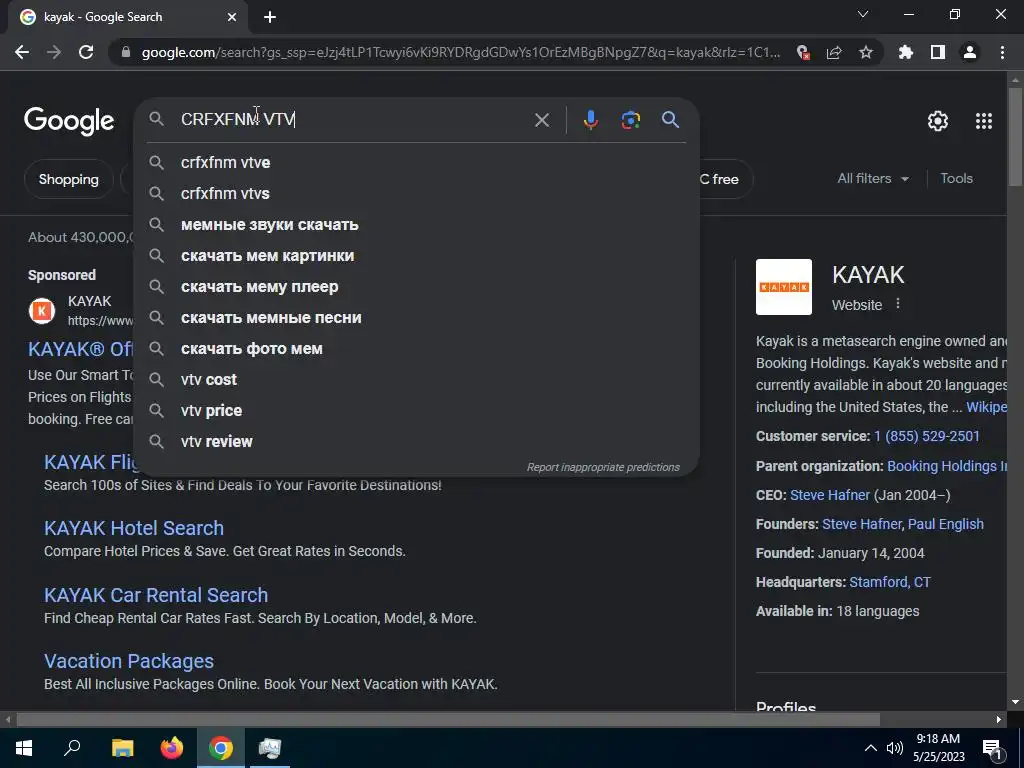The image size is (1024, 768).
Task: Select suggestion crfxfnm vtvs
Action: point(417,193)
